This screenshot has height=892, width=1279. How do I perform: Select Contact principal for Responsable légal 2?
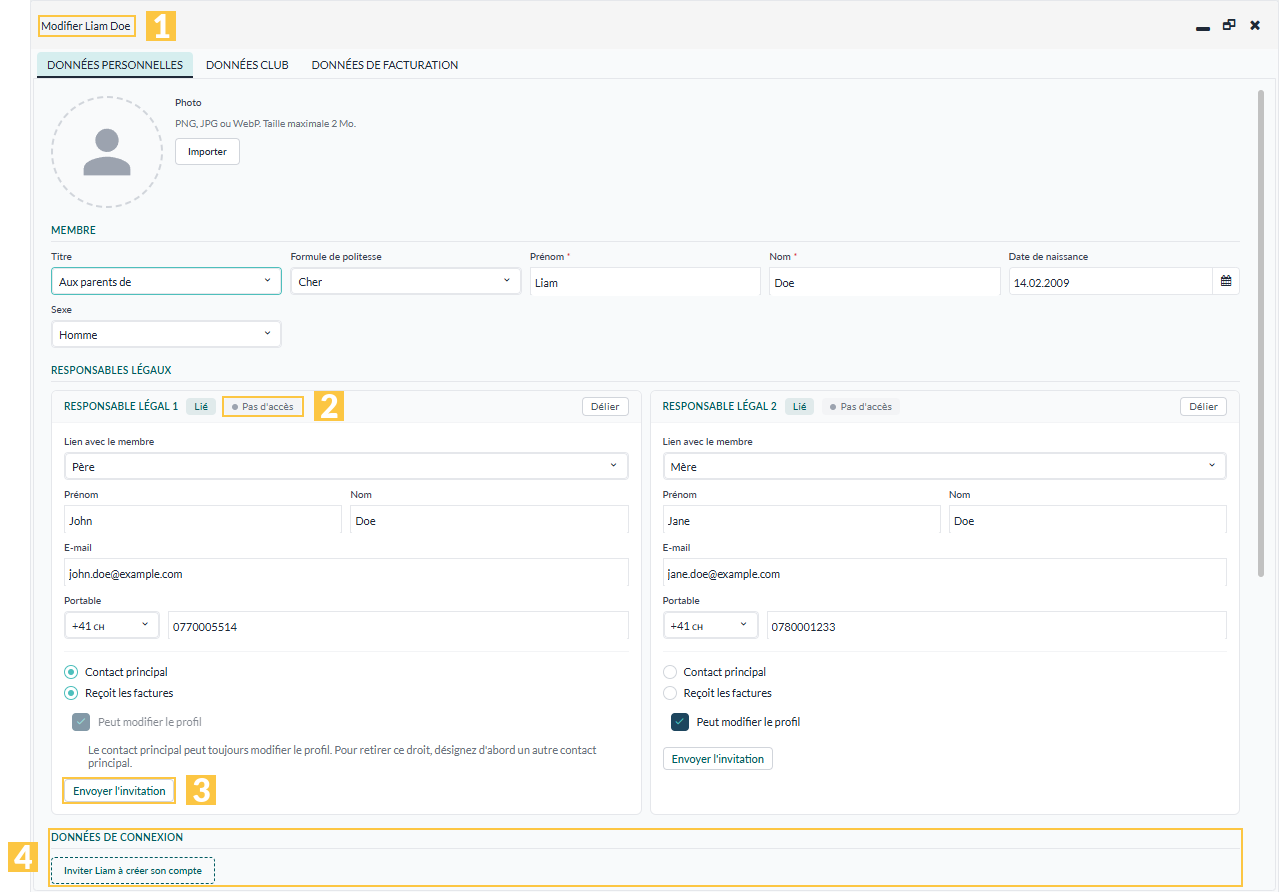[670, 672]
